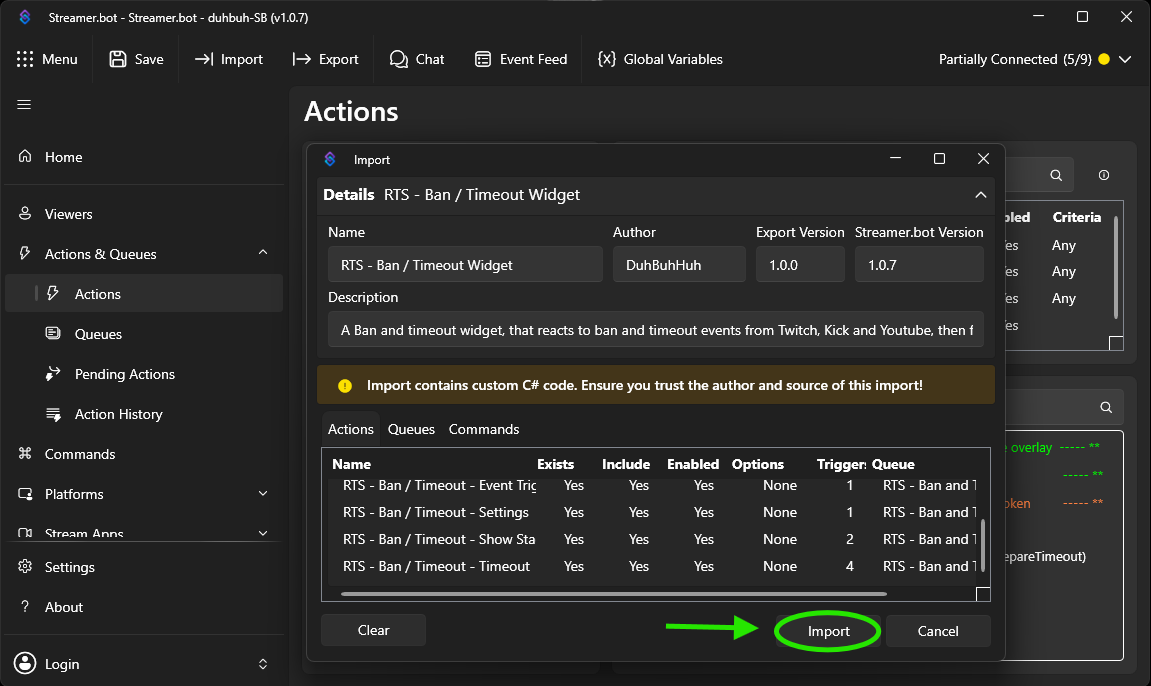Click the Login user avatar icon

[x=25, y=663]
